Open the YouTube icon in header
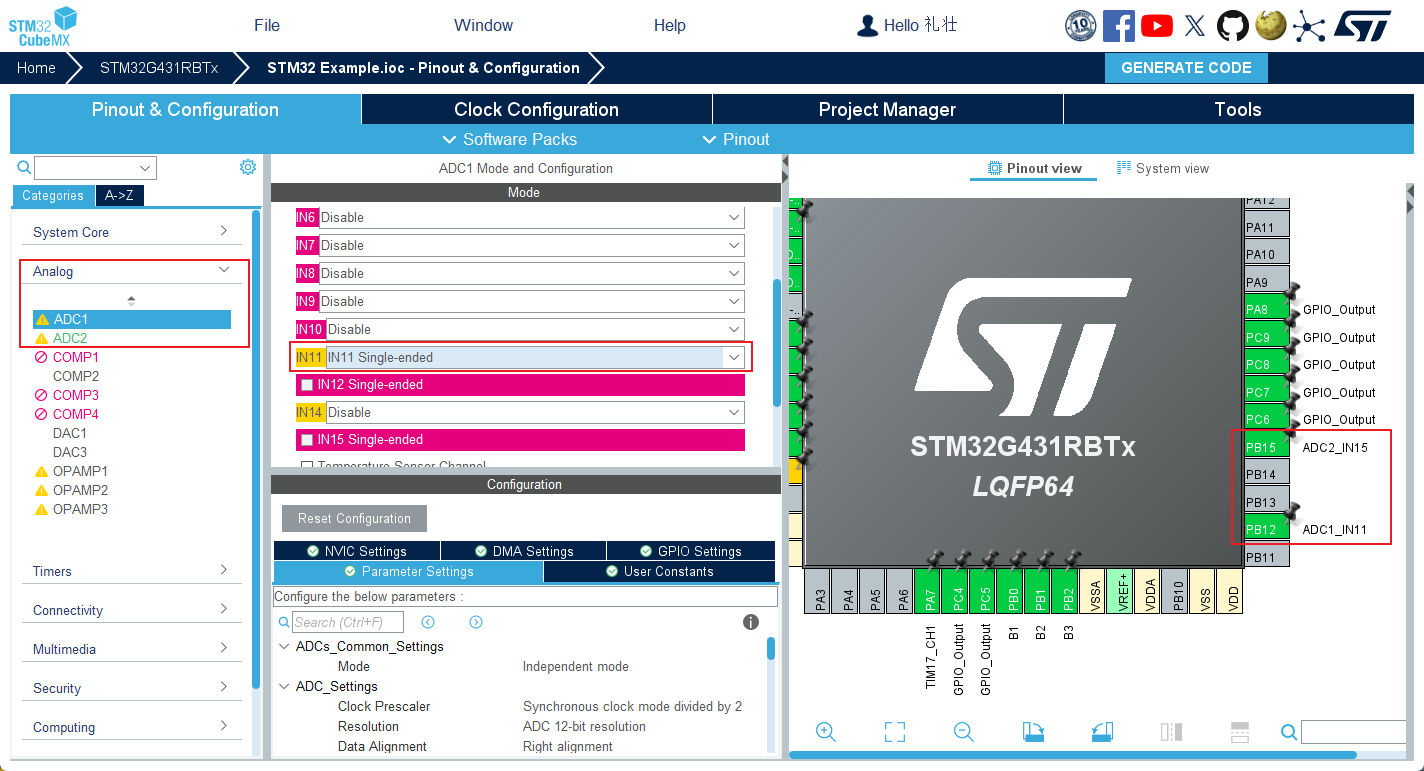The image size is (1424, 771). coord(1157,26)
